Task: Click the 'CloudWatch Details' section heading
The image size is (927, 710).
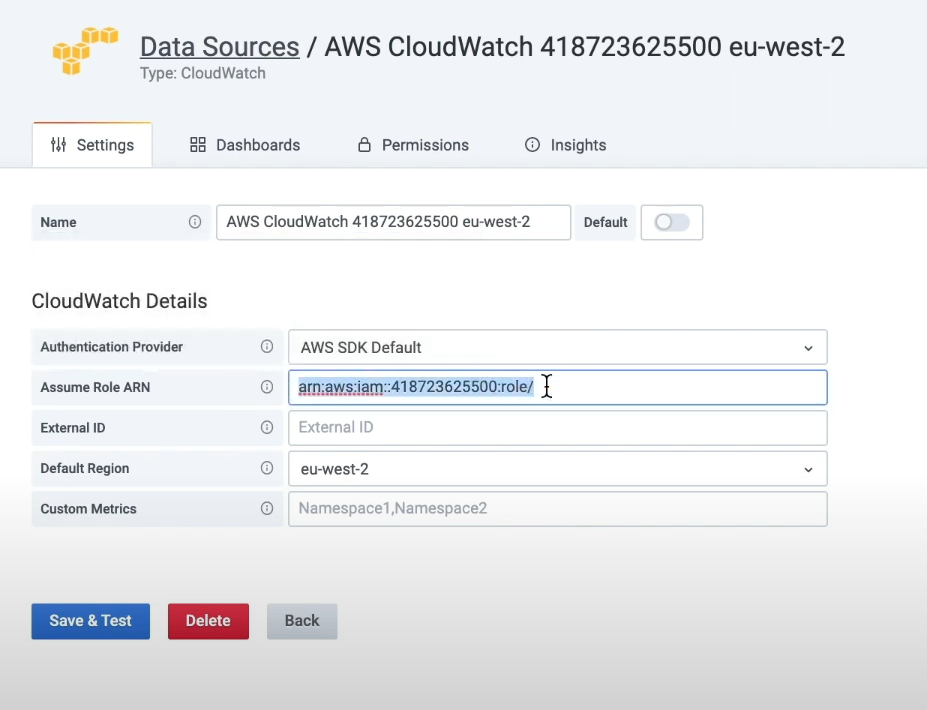Action: pyautogui.click(x=119, y=301)
